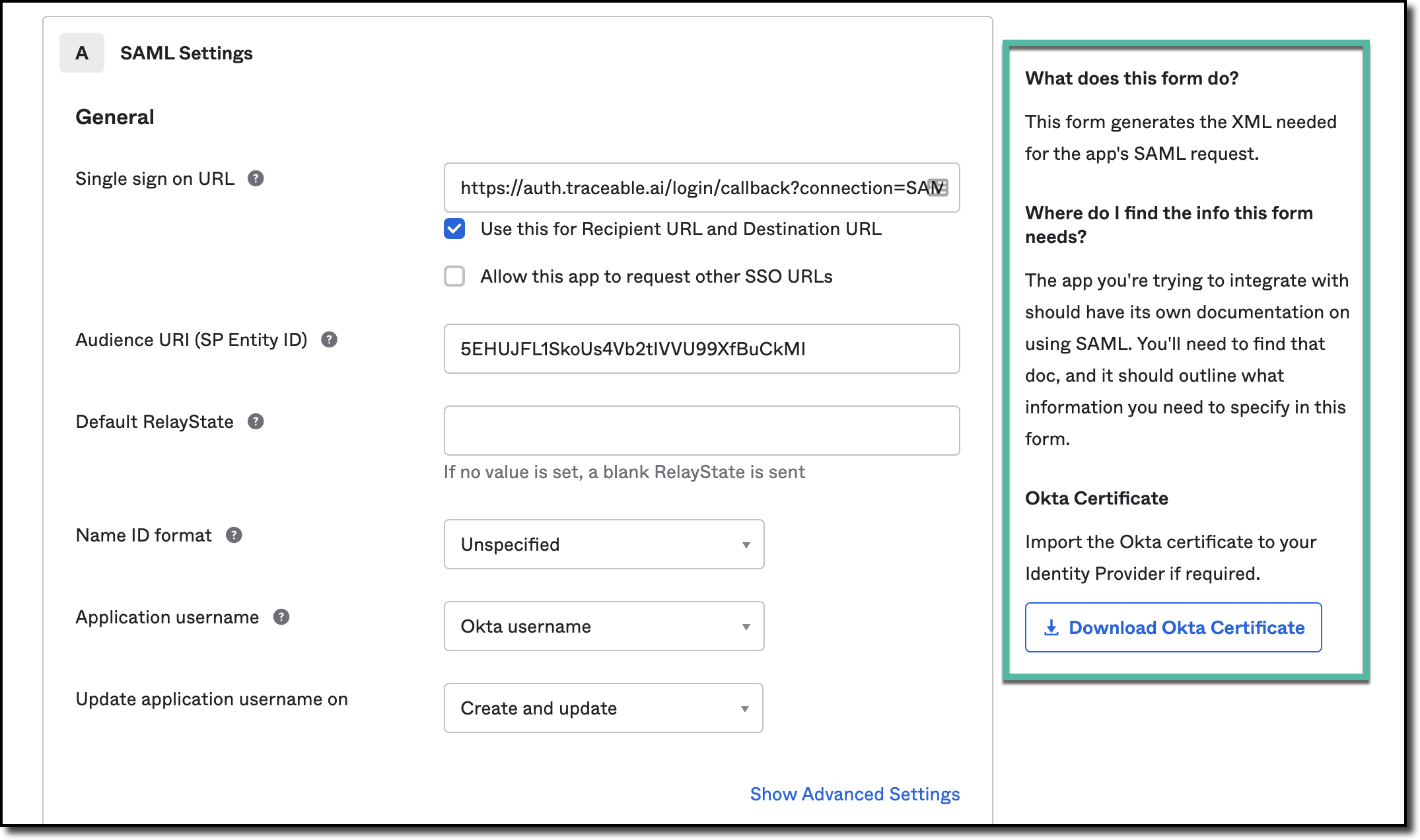
Task: Click 'Where do I find the info' heading
Action: click(x=1169, y=225)
